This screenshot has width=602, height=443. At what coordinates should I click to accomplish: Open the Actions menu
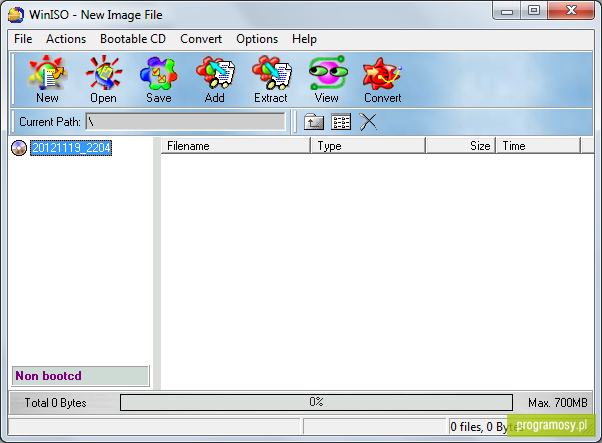click(66, 39)
